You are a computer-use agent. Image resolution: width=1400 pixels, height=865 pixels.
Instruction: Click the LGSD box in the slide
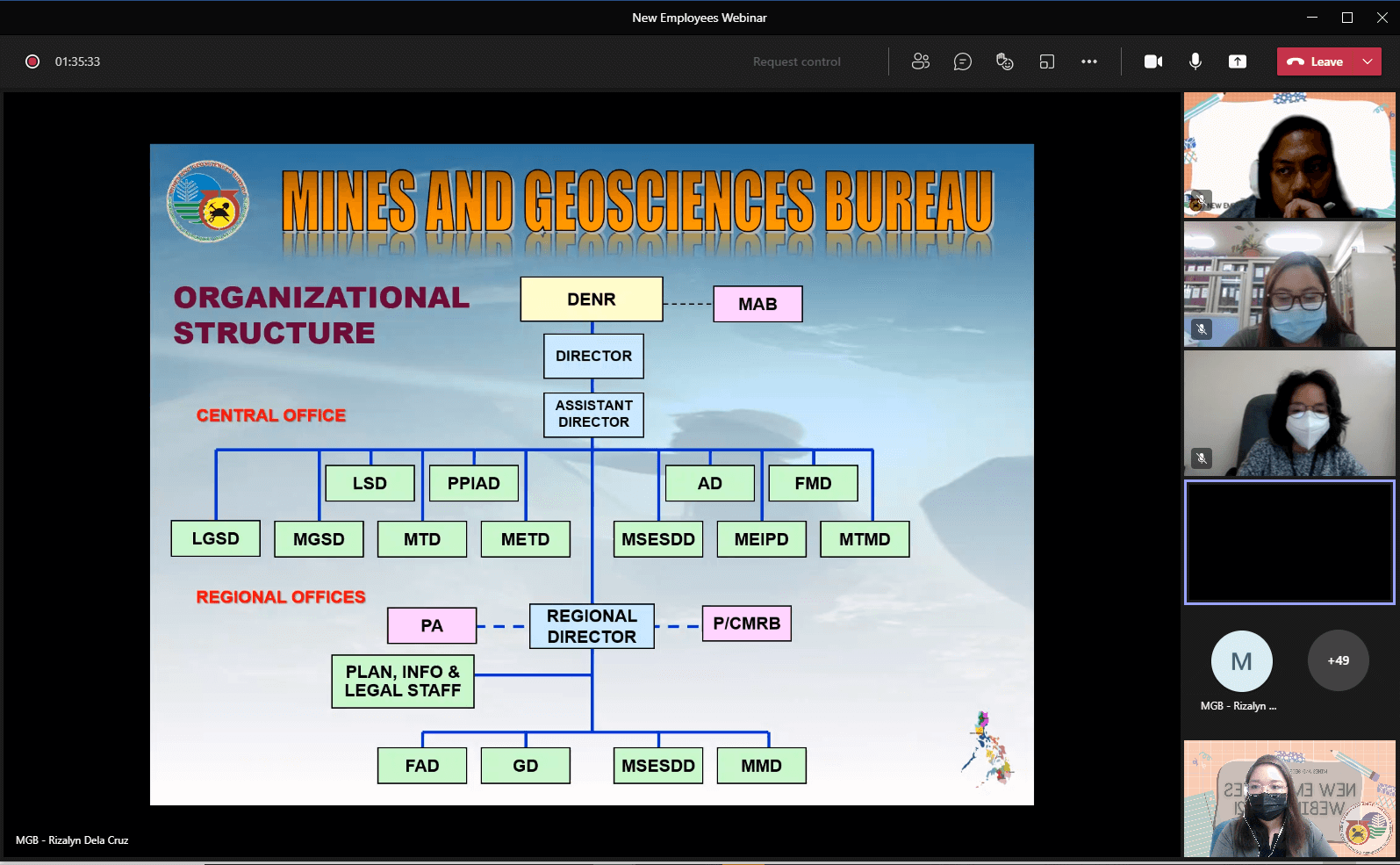[x=215, y=538]
